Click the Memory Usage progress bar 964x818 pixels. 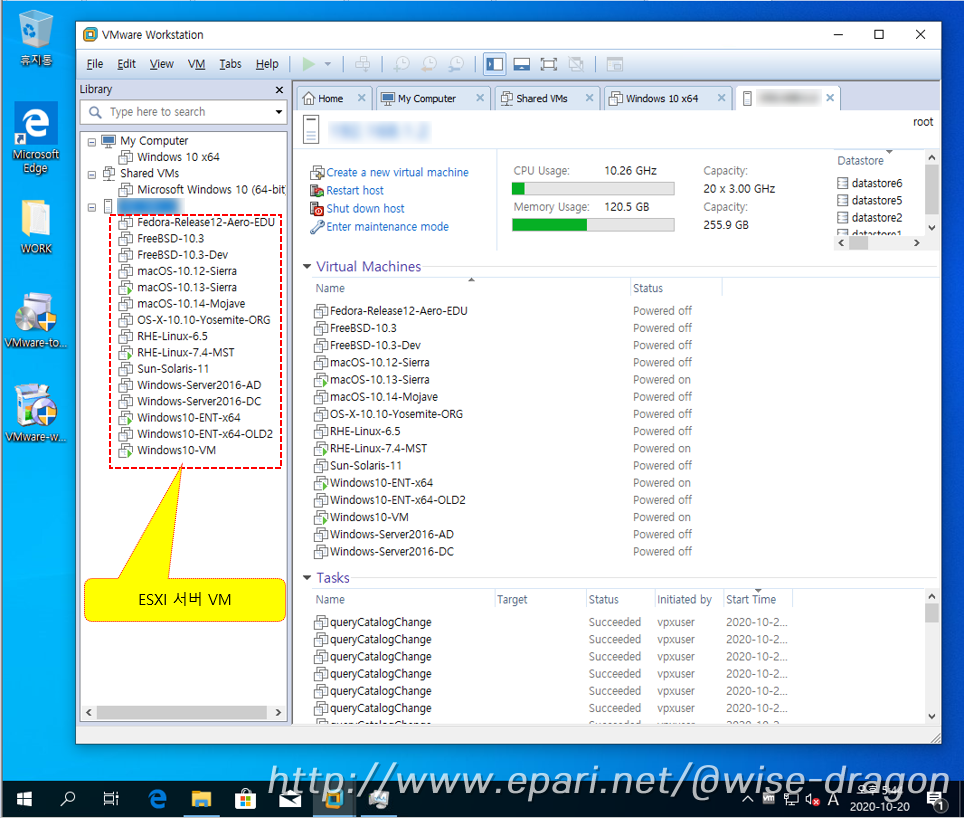point(593,225)
